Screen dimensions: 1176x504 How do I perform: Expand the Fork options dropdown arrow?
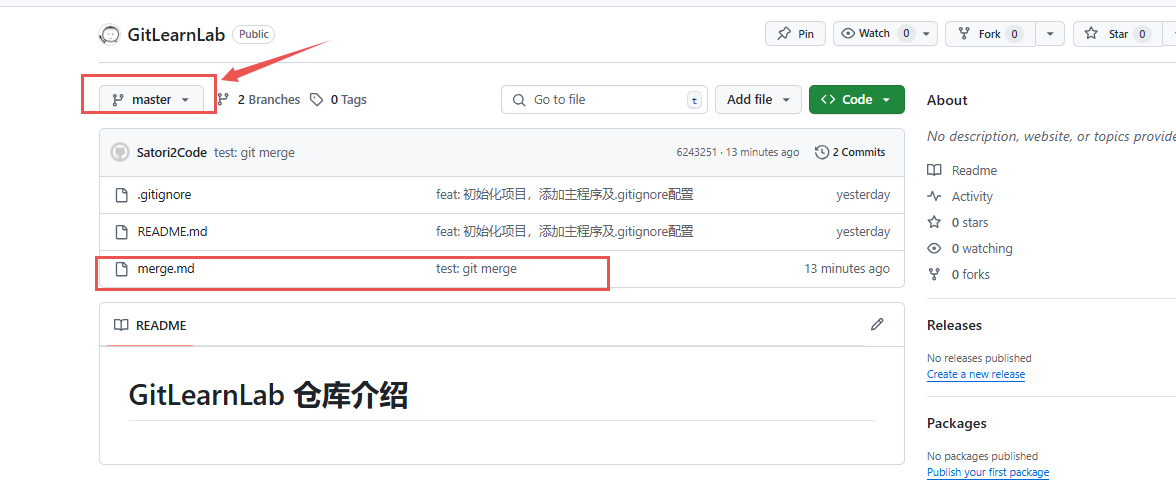pos(1050,34)
